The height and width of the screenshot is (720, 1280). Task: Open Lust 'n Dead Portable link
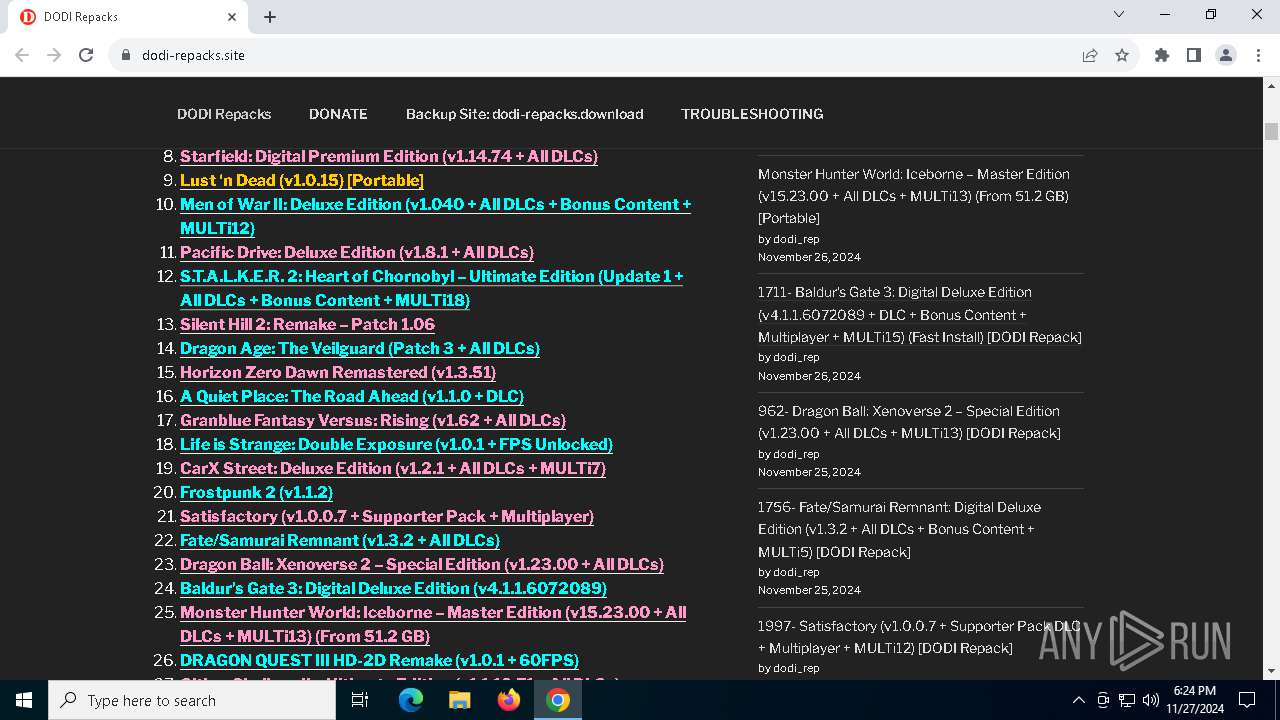(302, 180)
